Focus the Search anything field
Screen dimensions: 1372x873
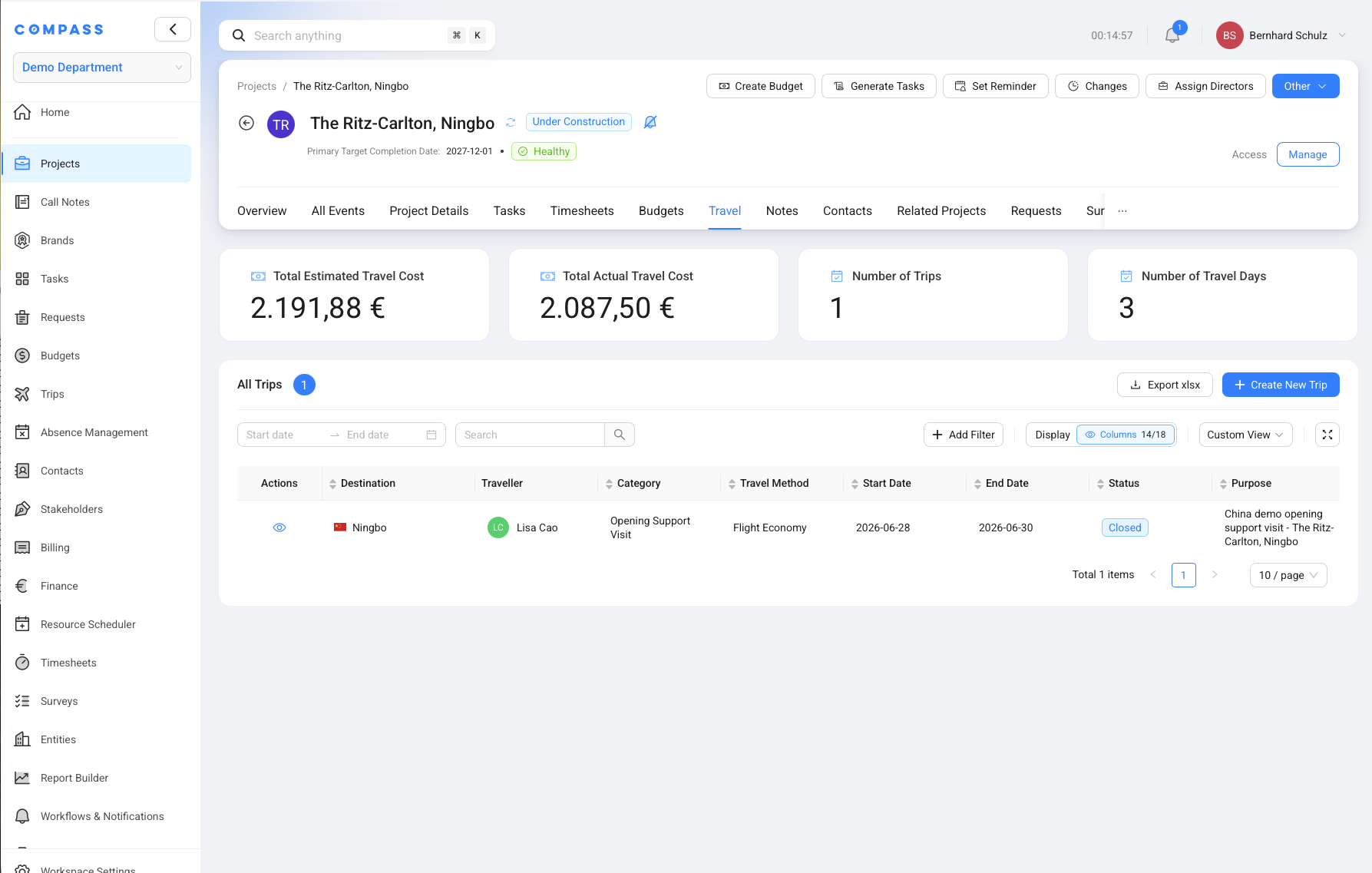(x=357, y=35)
